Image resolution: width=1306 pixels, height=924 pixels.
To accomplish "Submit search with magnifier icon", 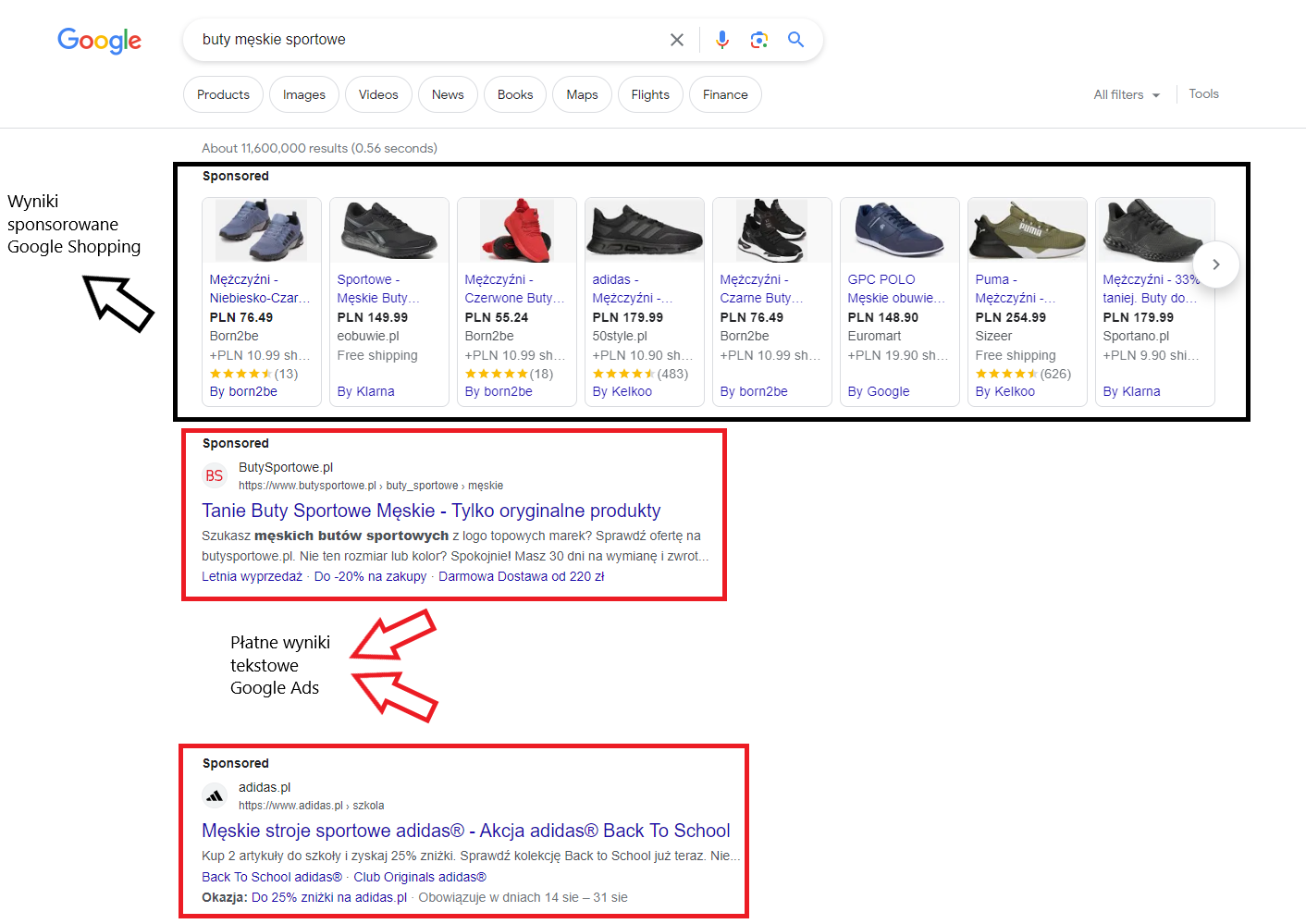I will [x=796, y=40].
